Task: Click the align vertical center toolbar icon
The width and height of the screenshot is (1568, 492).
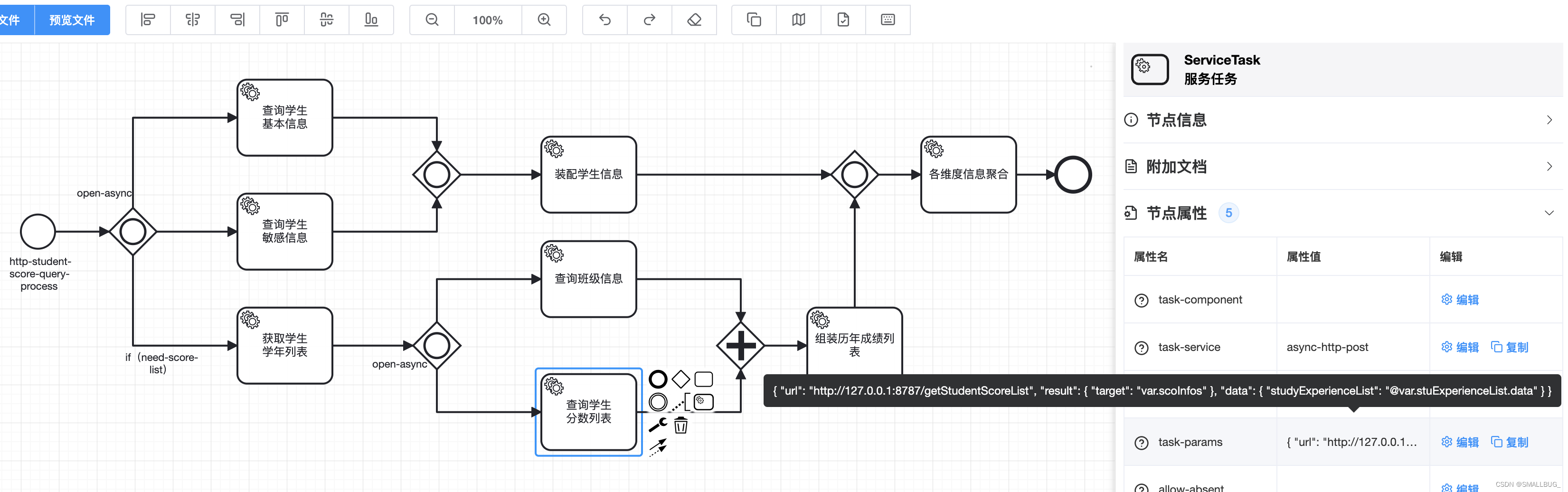Action: [326, 20]
